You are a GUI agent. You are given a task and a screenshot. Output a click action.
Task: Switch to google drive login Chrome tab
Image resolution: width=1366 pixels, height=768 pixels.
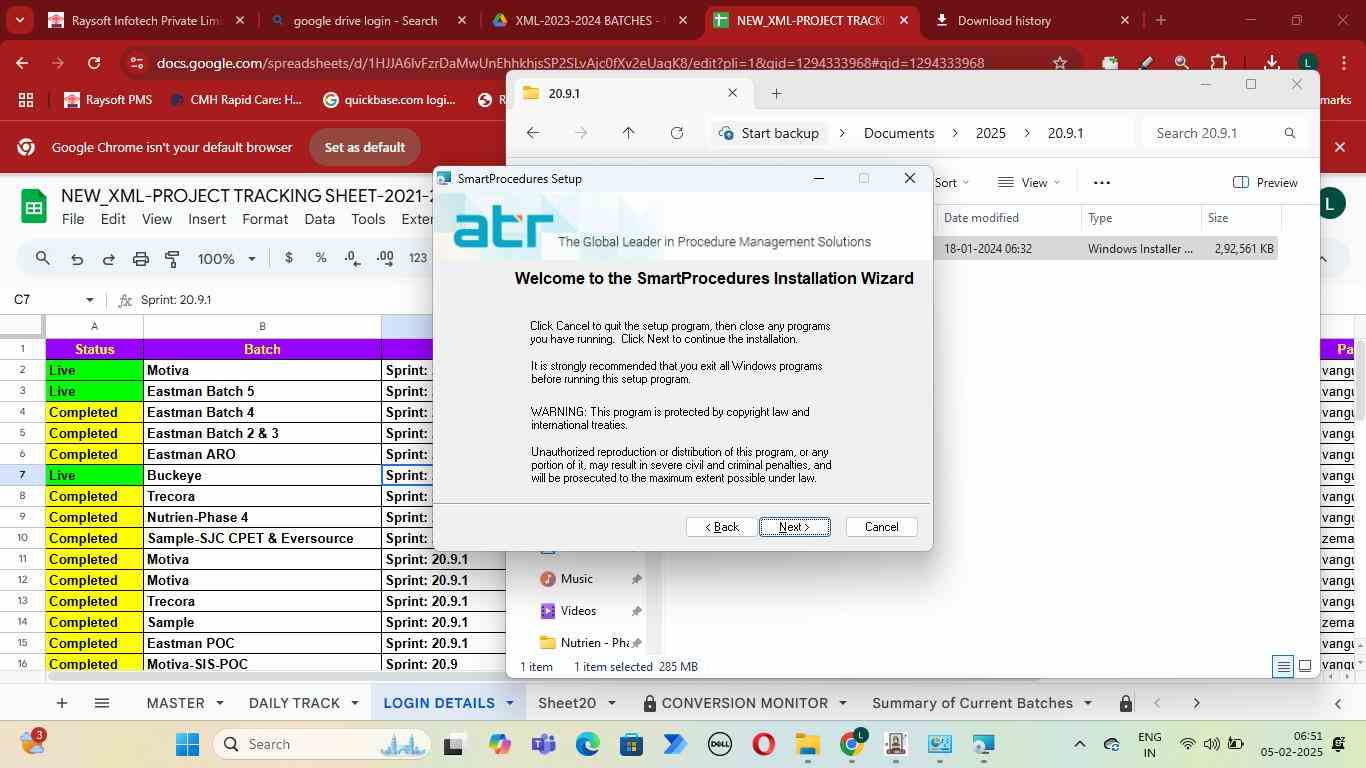365,20
